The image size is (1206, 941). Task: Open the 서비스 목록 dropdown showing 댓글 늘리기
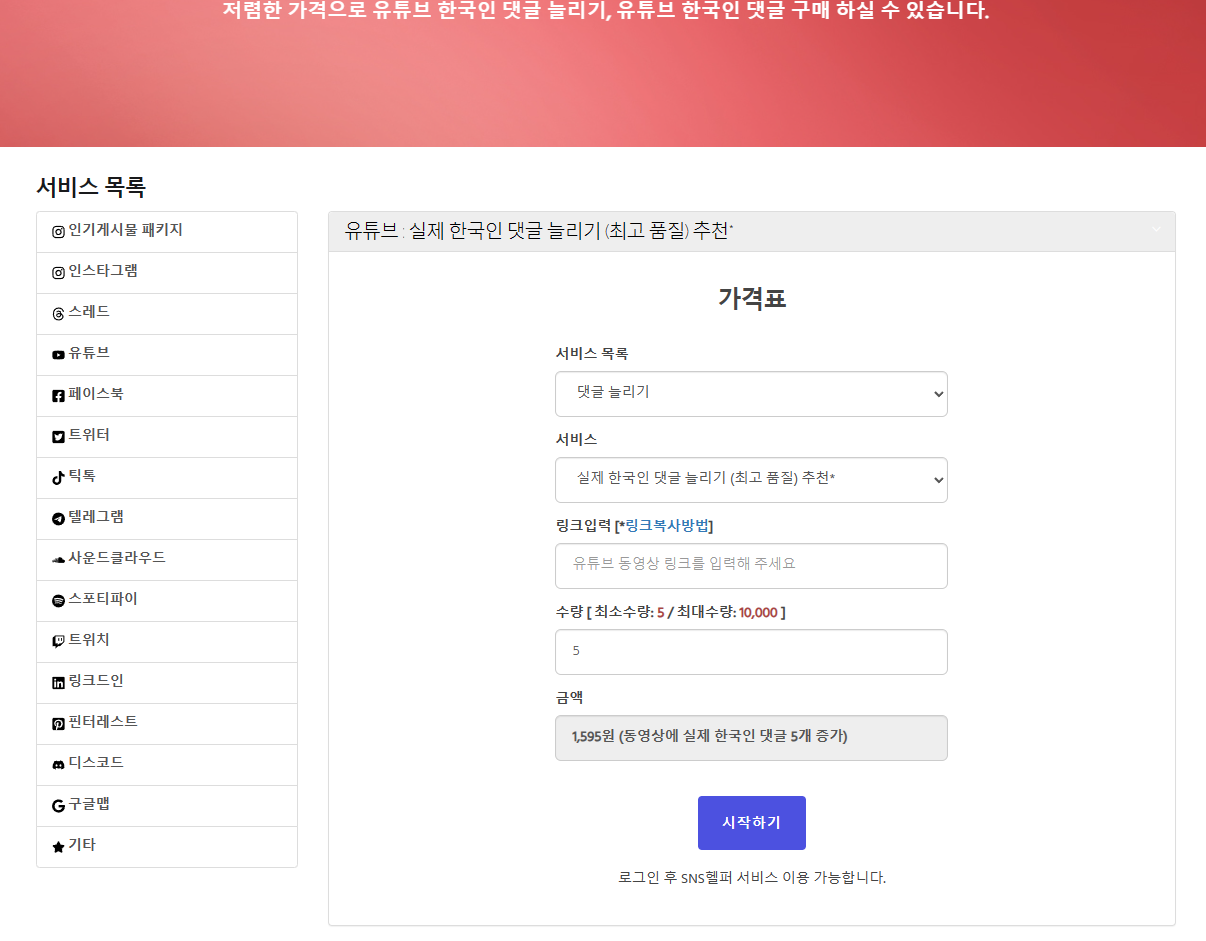(750, 393)
